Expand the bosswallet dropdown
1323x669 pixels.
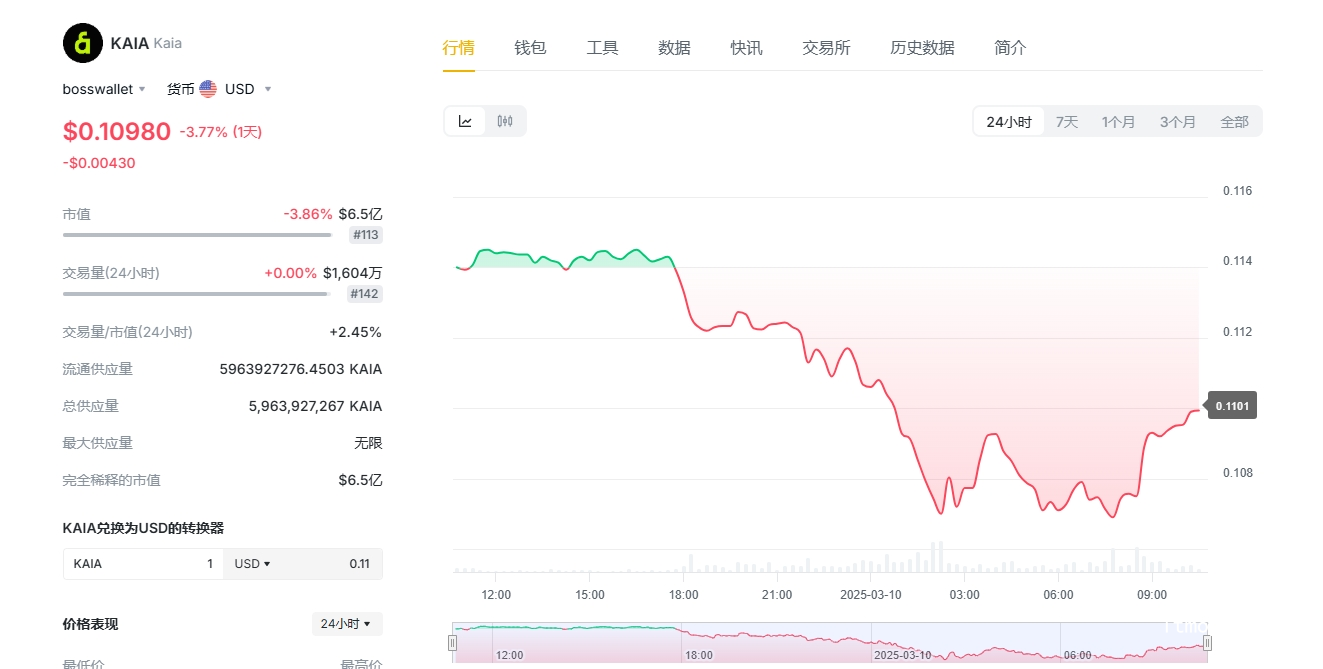click(x=104, y=89)
